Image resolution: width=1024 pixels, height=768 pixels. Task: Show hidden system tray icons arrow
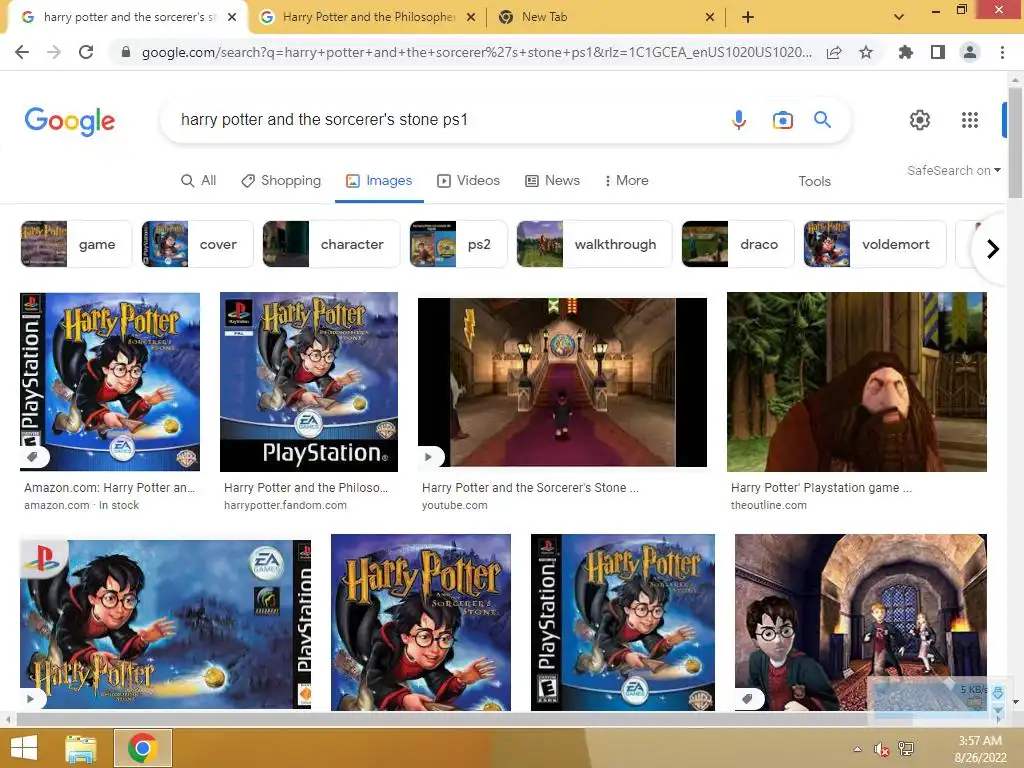pos(857,749)
